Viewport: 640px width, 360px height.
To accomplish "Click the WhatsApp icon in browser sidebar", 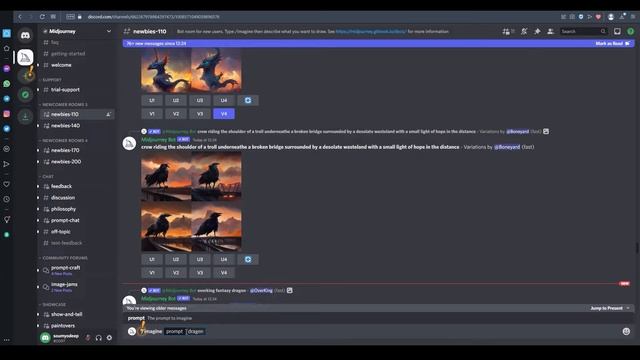I will click(7, 84).
